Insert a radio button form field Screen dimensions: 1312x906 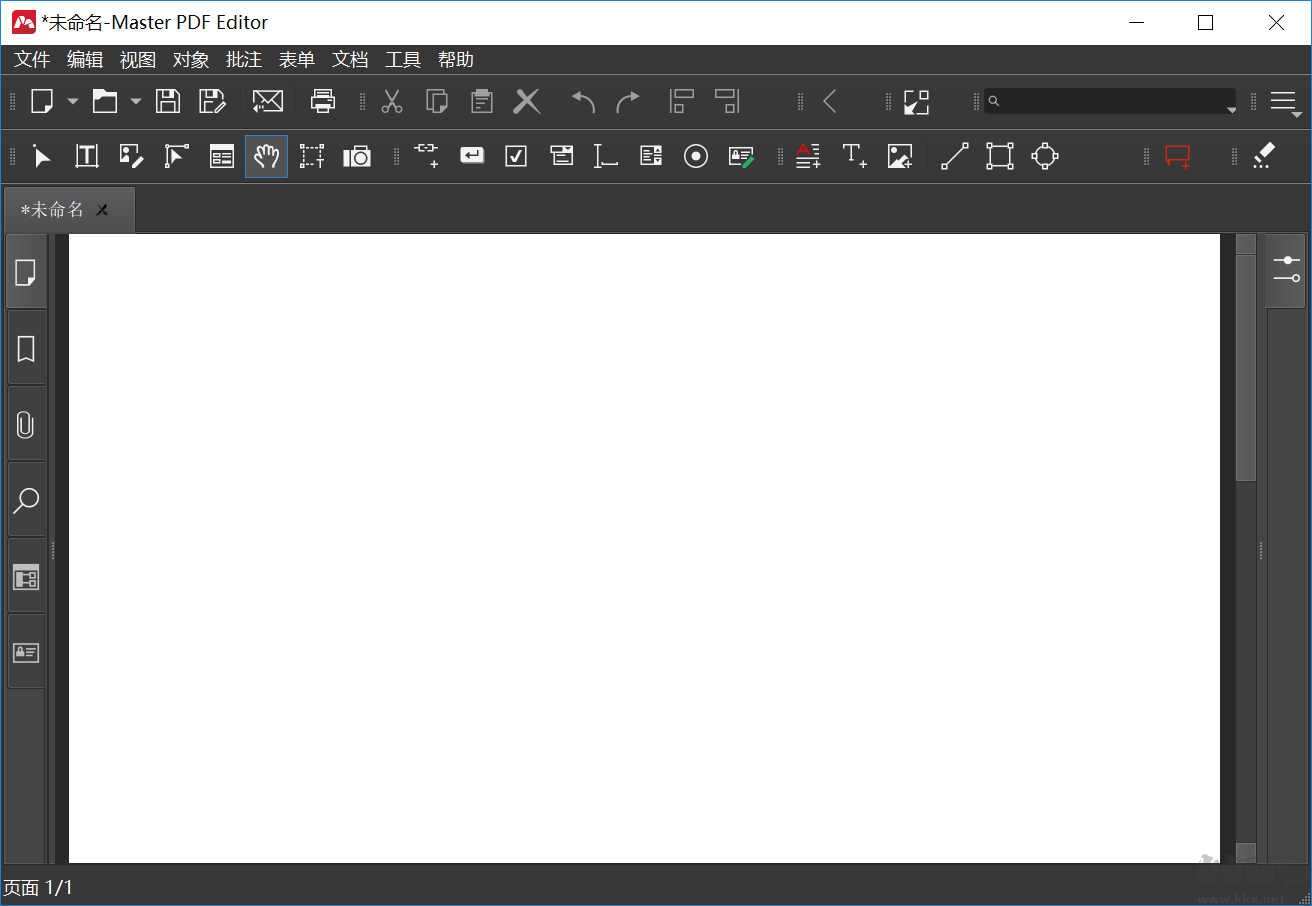[696, 156]
